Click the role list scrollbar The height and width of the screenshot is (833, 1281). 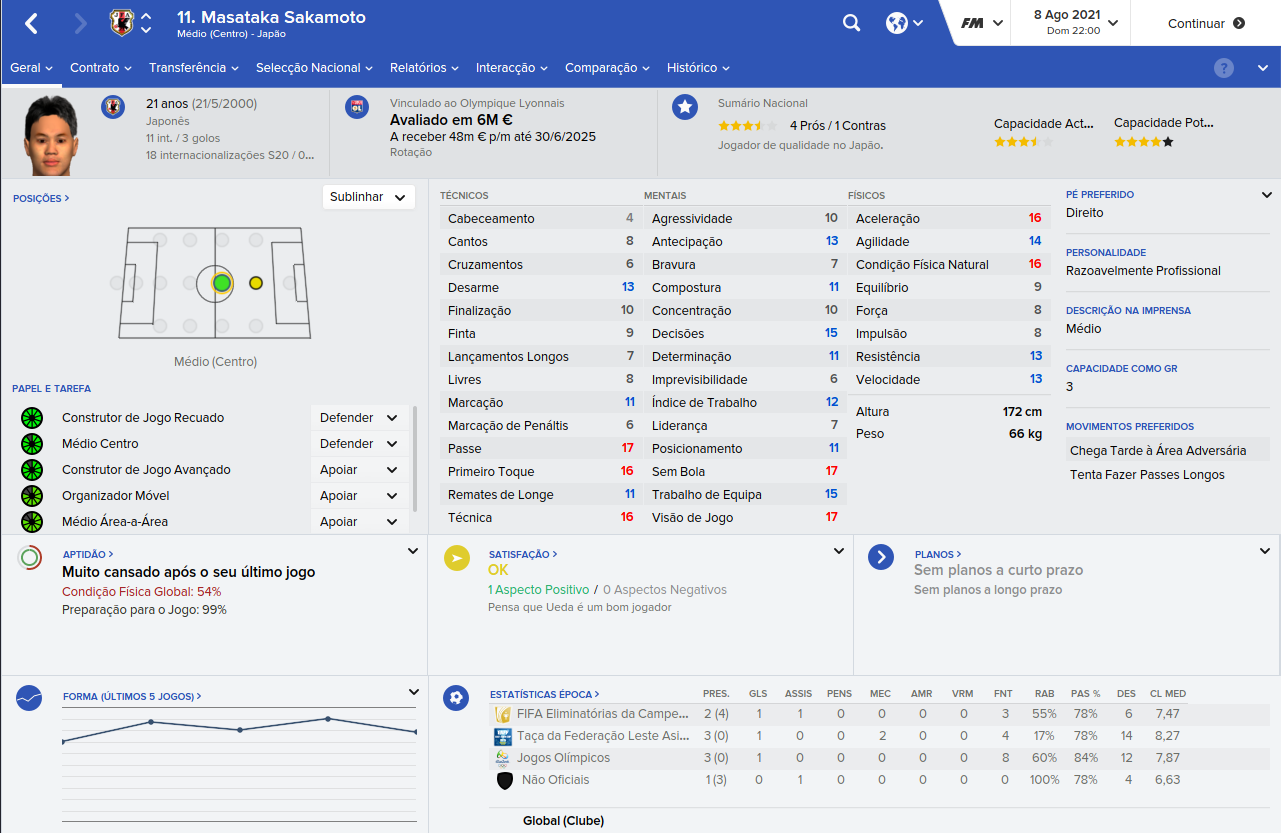(x=415, y=457)
